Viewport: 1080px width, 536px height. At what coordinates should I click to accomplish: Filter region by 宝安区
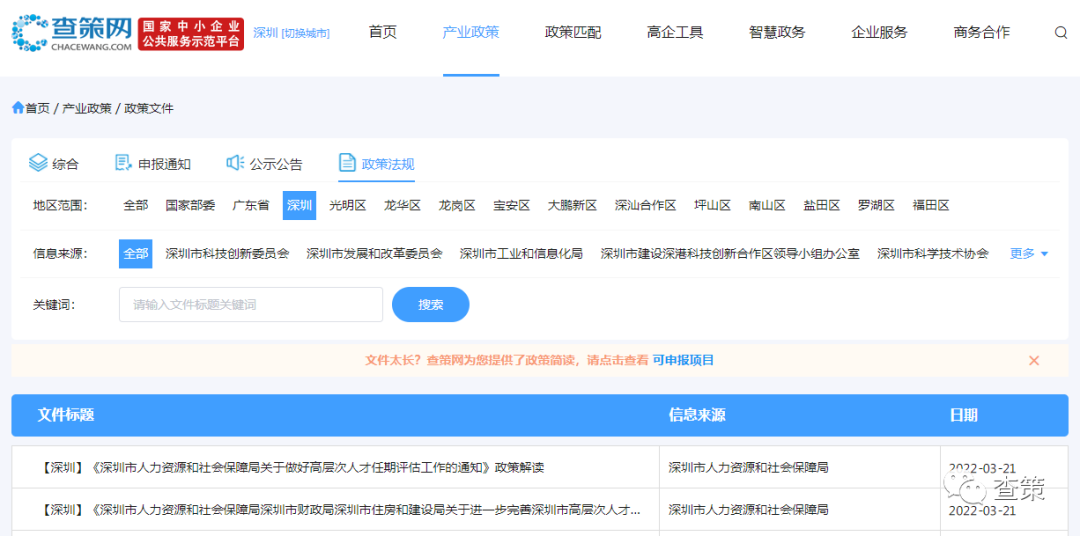[512, 205]
